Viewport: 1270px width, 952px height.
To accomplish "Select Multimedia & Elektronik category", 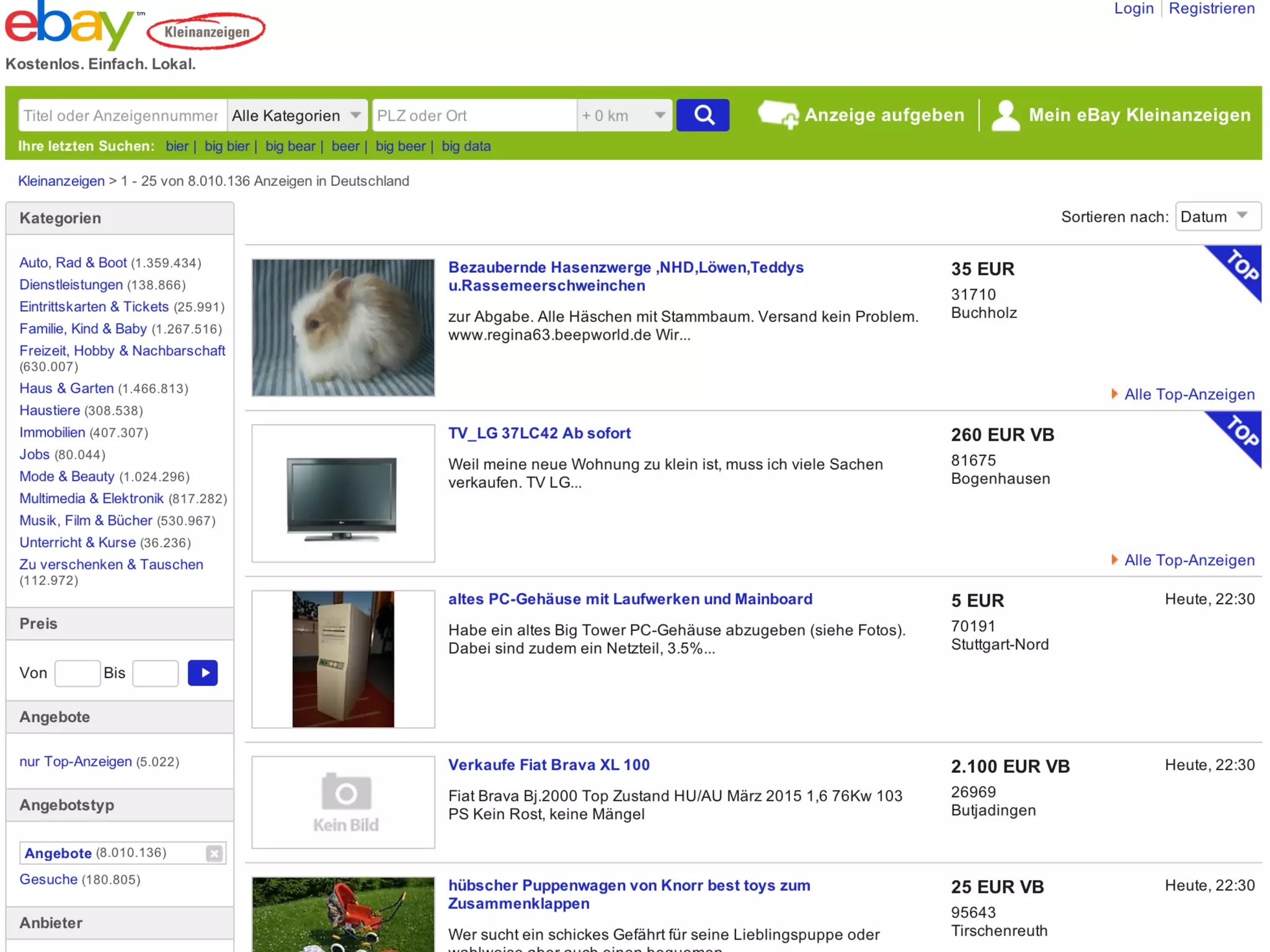I will click(91, 498).
